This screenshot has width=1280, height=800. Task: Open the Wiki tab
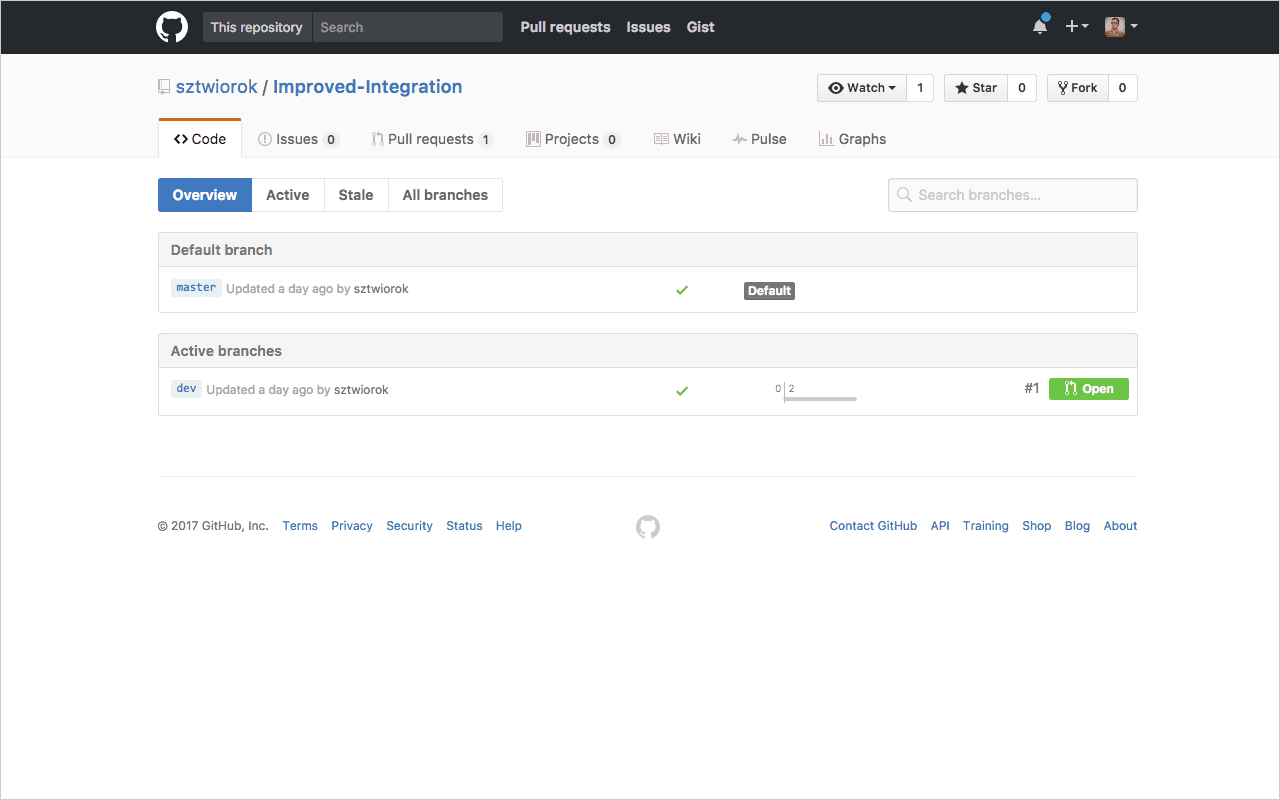(677, 139)
